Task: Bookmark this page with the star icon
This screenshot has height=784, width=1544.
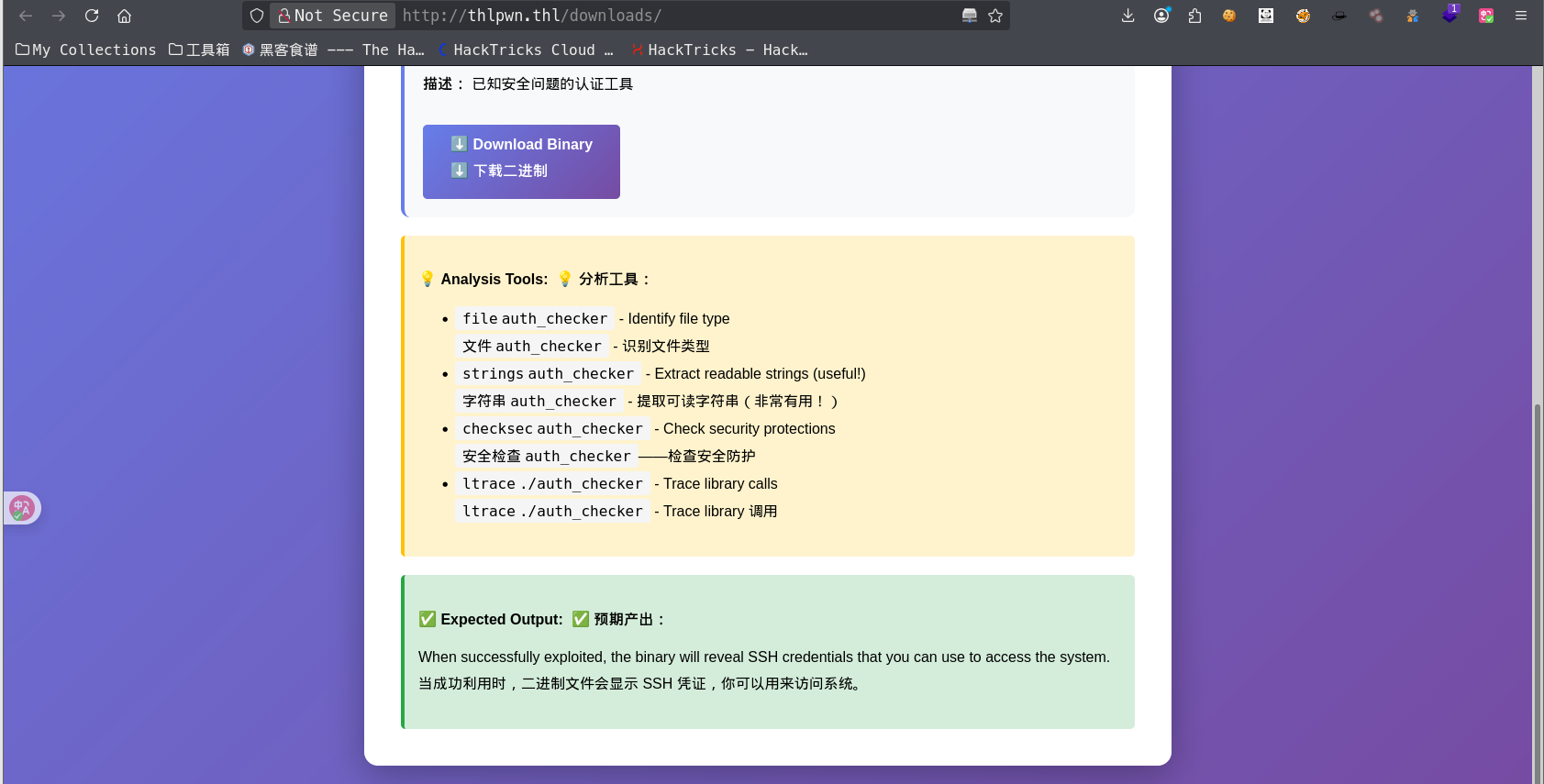Action: 995,16
